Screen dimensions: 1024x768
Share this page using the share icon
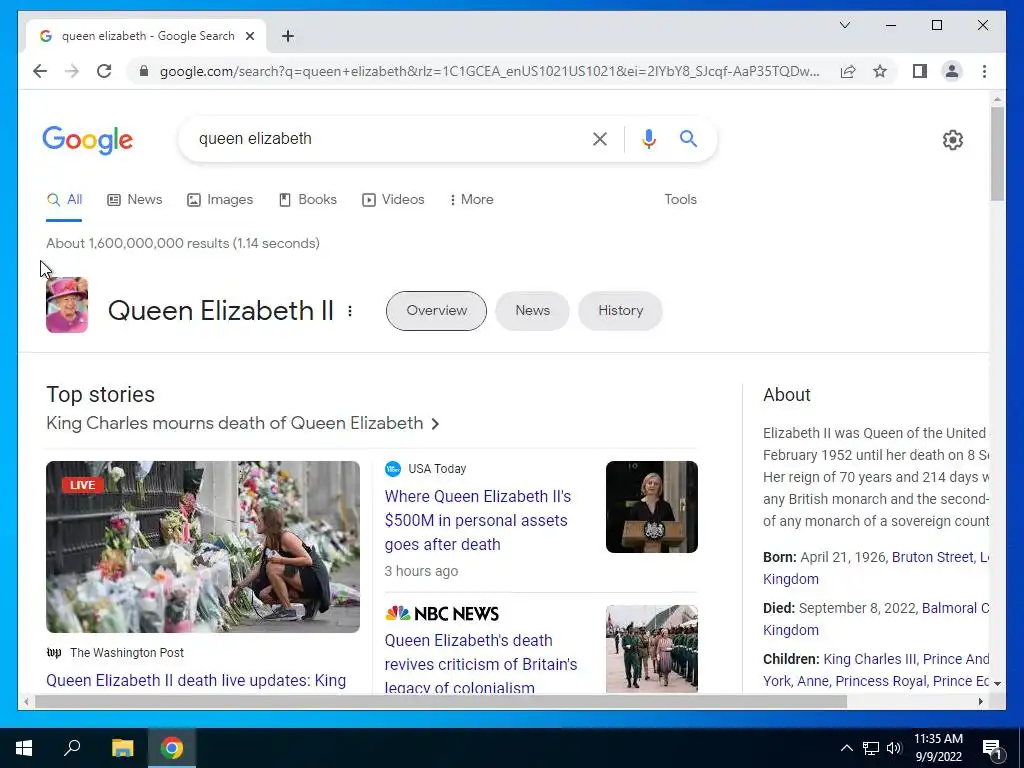tap(848, 71)
